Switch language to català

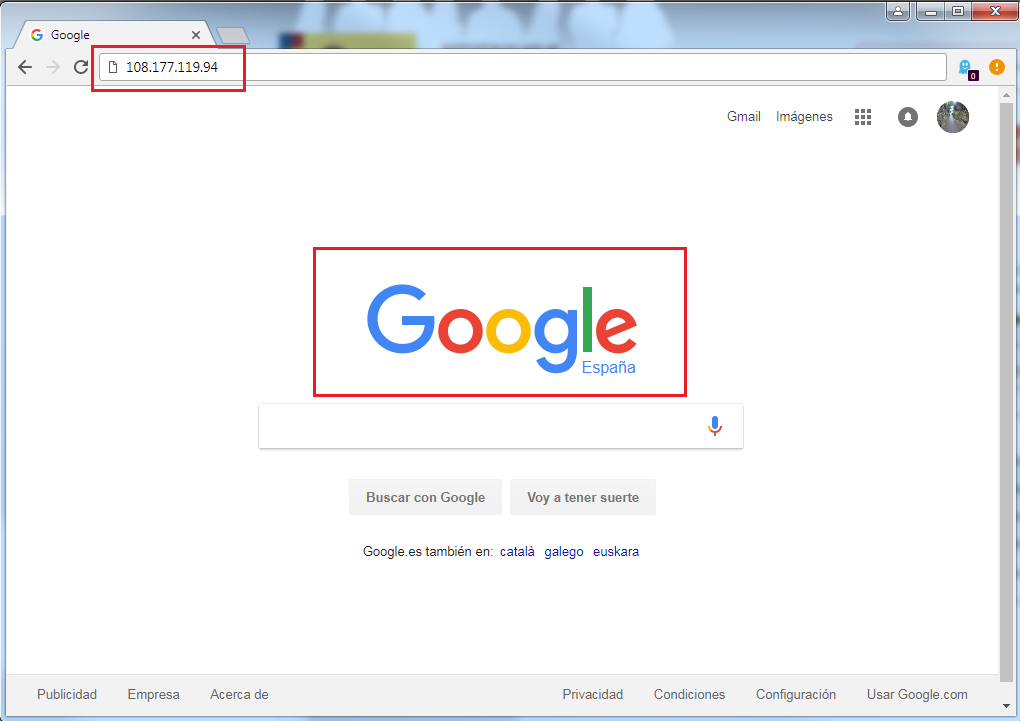click(517, 552)
